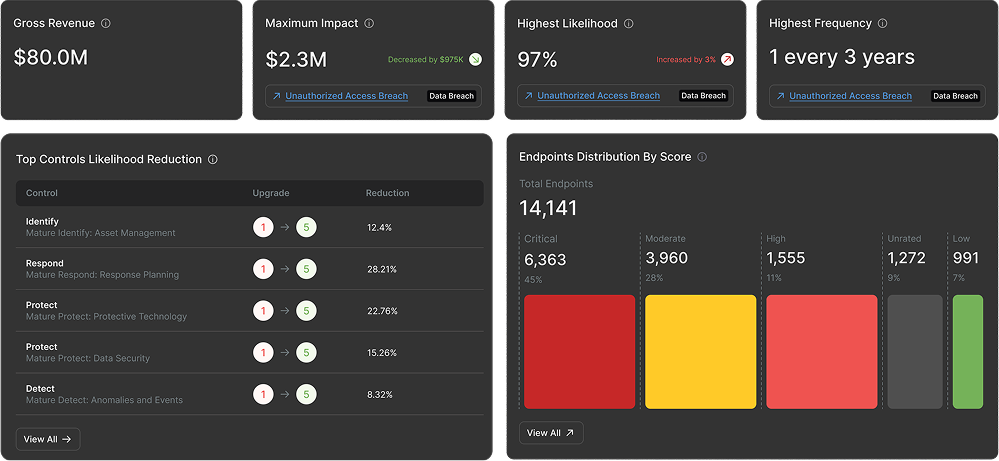Click info icon beside Maximum Impact
Image resolution: width=999 pixels, height=461 pixels.
point(370,23)
